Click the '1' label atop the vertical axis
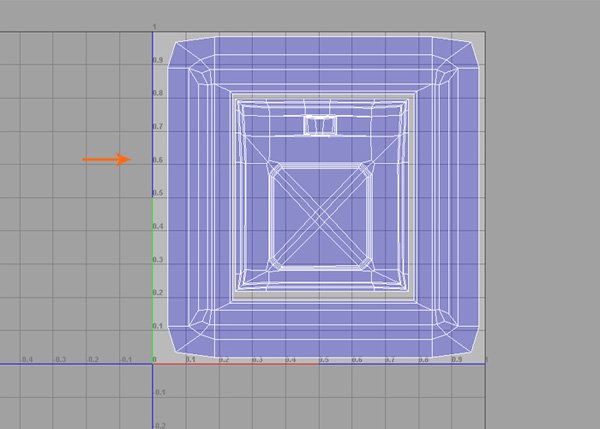Screen dimensions: 600x429 coord(154,27)
